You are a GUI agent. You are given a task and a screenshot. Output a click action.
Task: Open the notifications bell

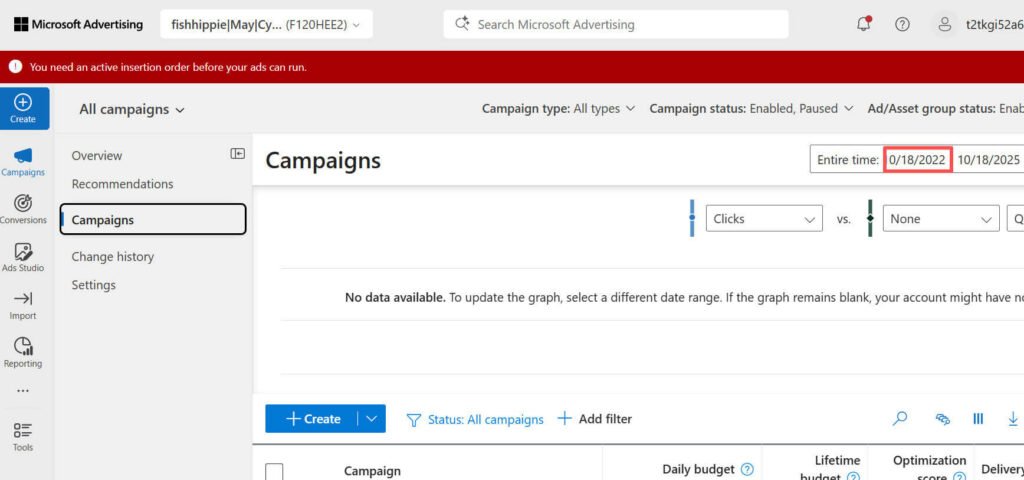(x=863, y=24)
